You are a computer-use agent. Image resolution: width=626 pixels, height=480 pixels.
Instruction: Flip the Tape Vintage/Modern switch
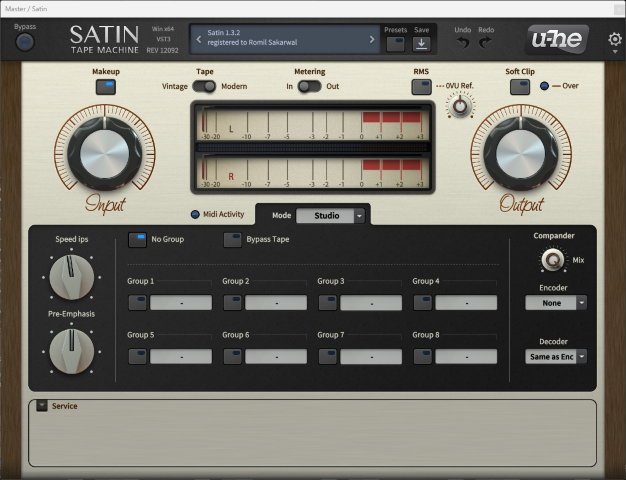tap(204, 86)
